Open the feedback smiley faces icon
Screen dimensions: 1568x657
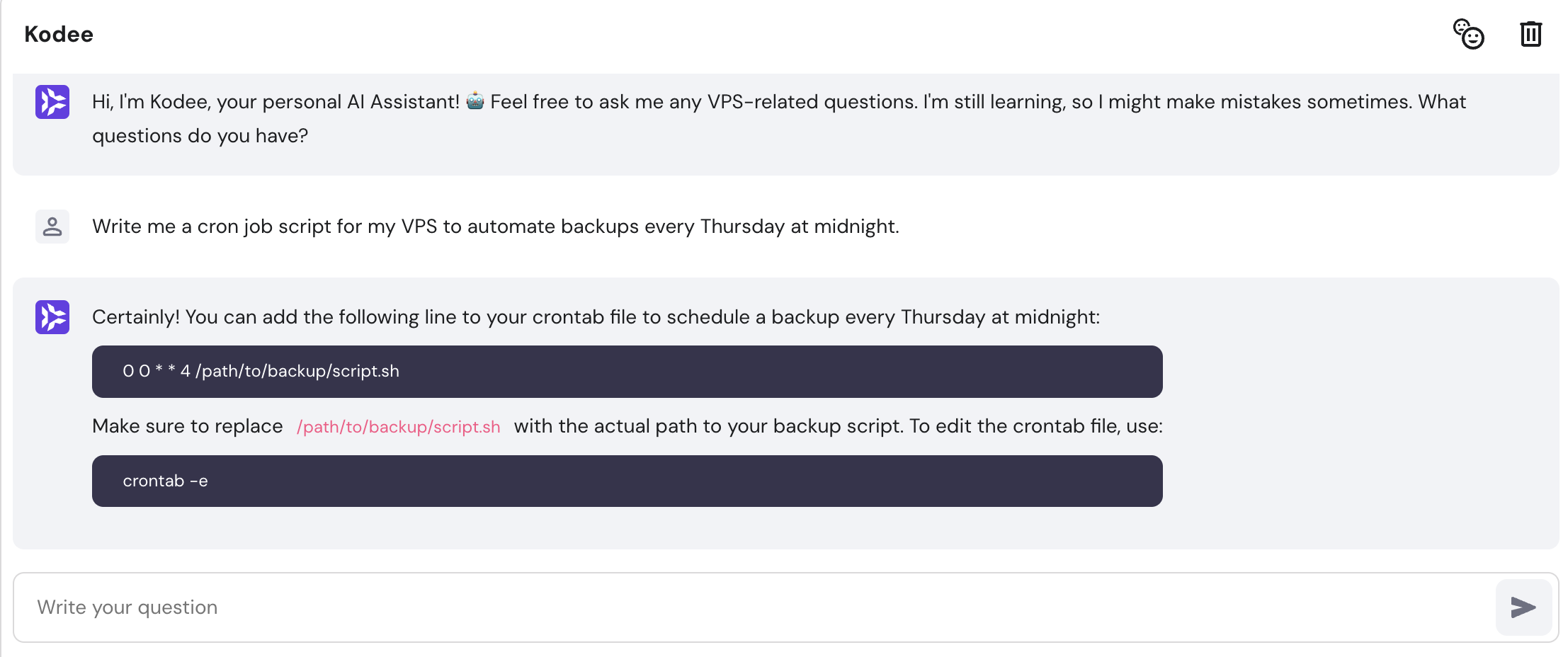pos(1468,34)
